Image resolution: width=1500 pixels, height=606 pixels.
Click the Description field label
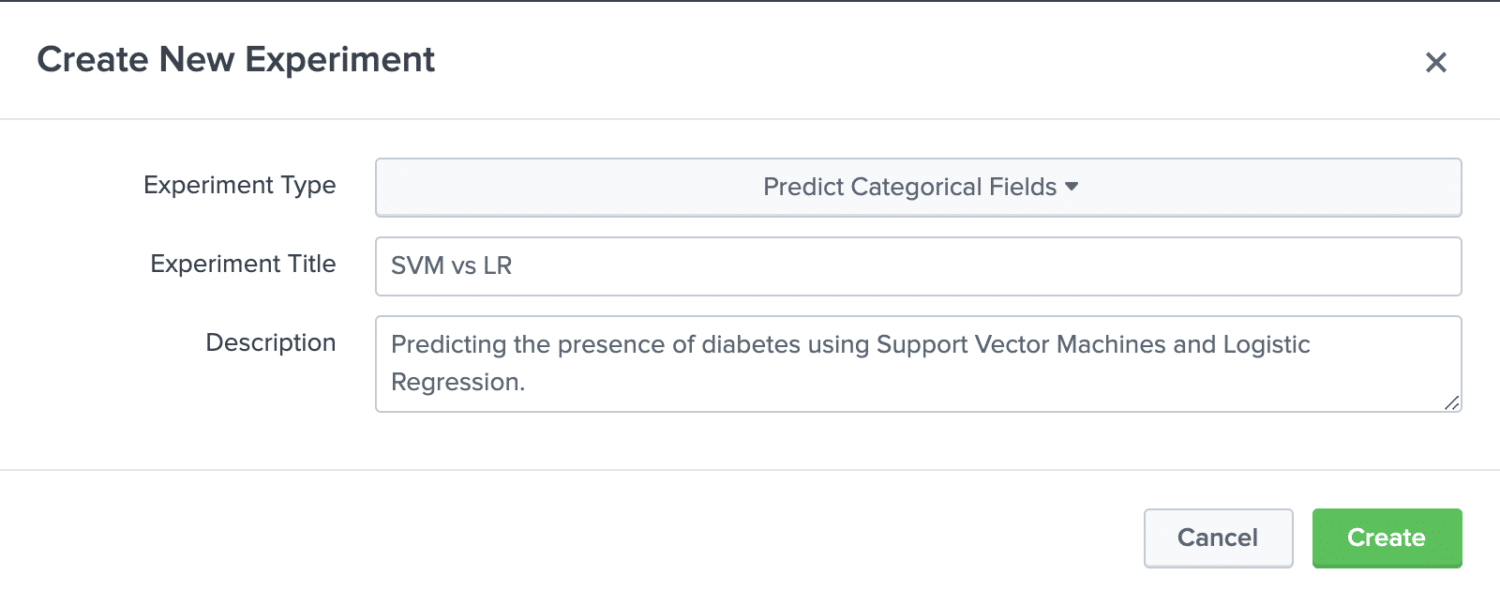coord(270,342)
